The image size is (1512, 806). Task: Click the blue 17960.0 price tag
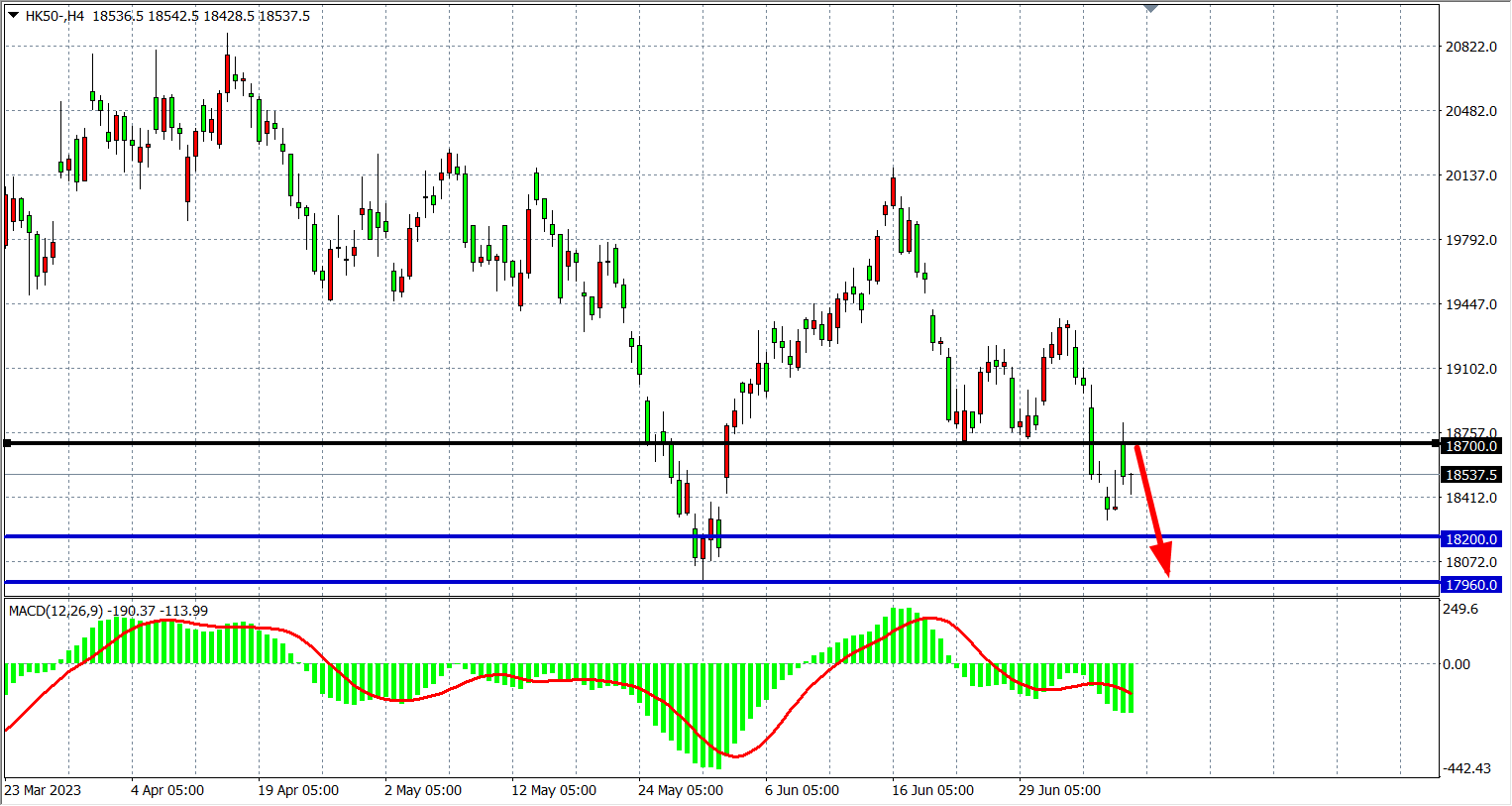(1471, 585)
